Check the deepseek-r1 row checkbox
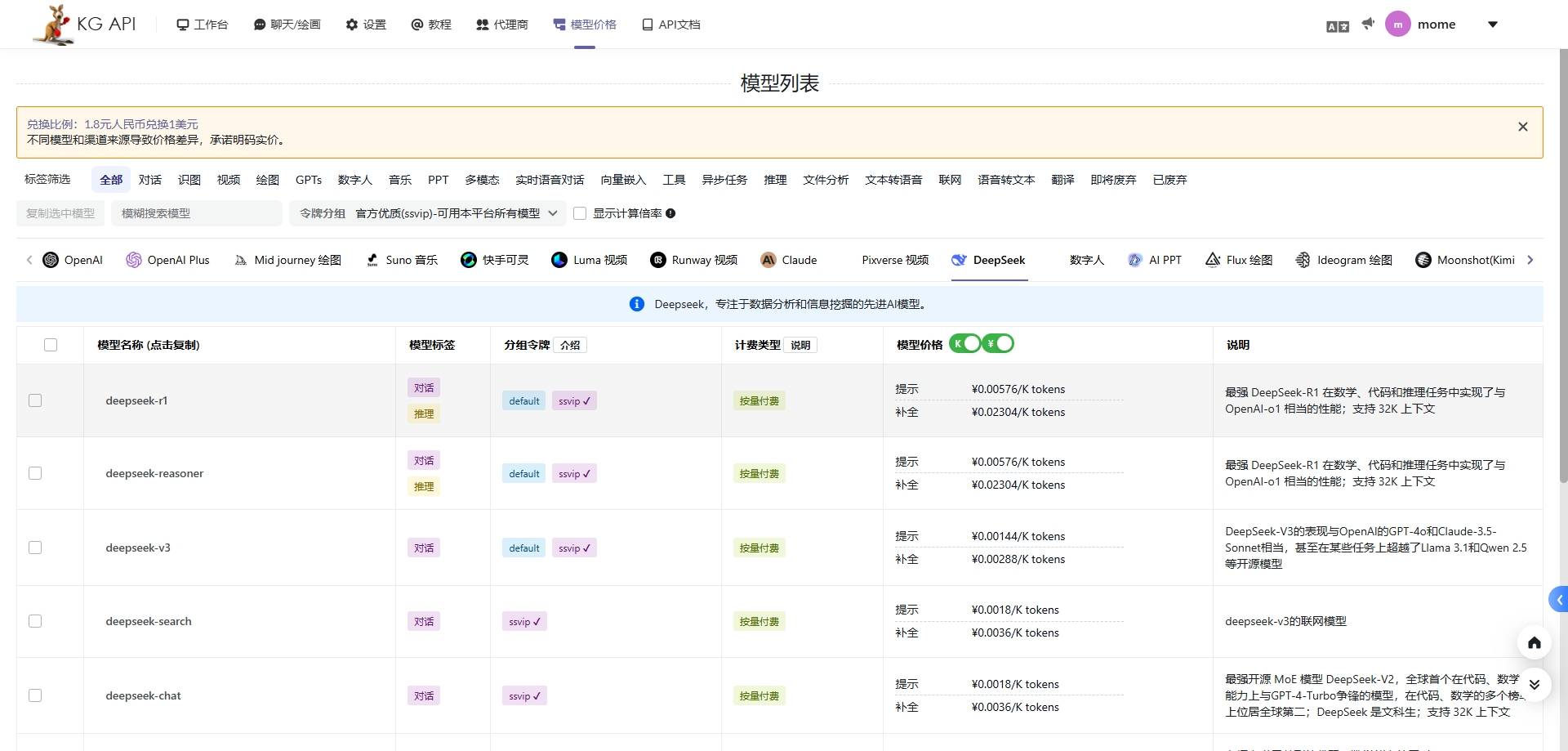 tap(35, 400)
